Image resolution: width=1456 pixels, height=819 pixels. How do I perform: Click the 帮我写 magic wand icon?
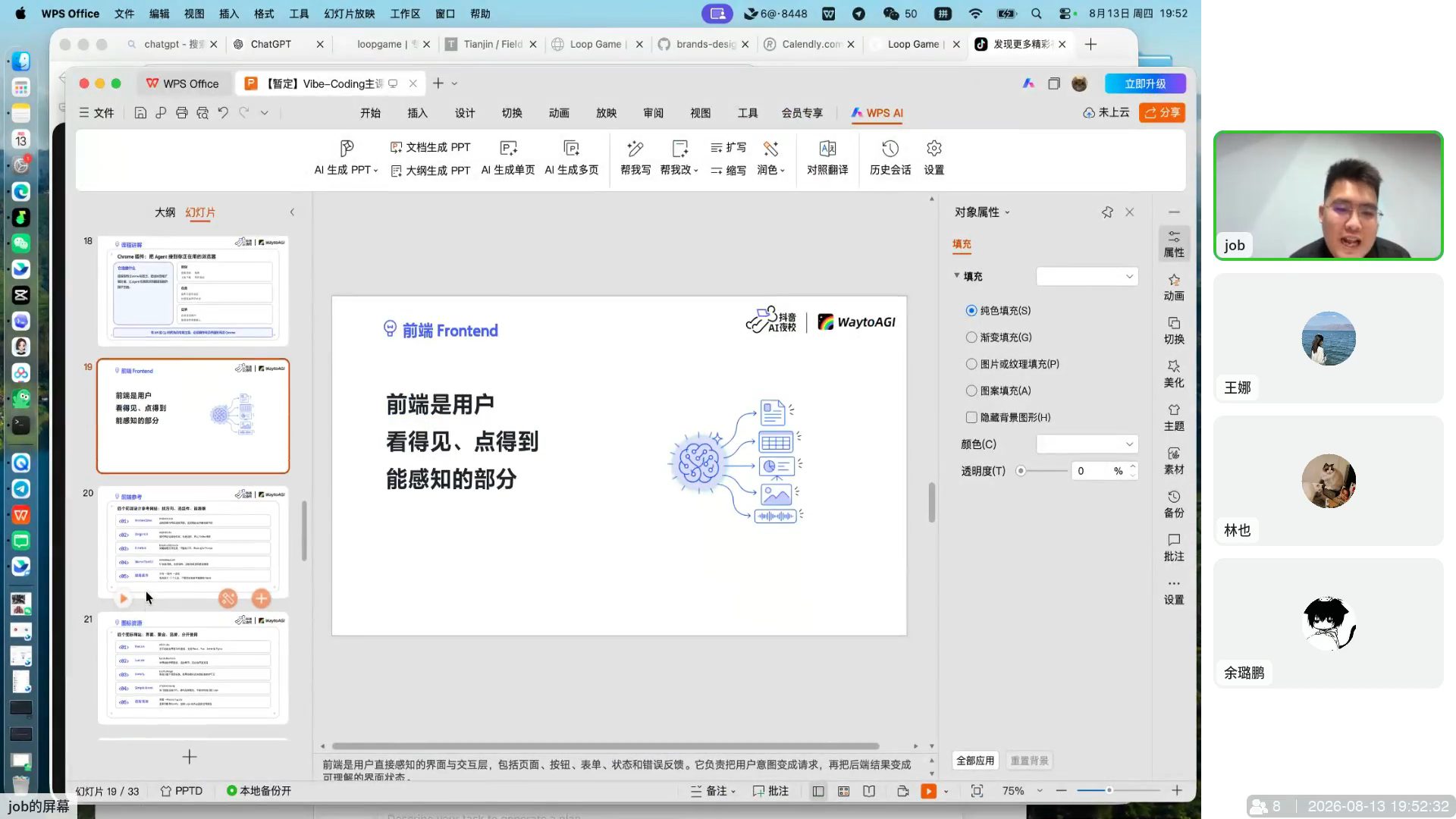click(x=635, y=149)
